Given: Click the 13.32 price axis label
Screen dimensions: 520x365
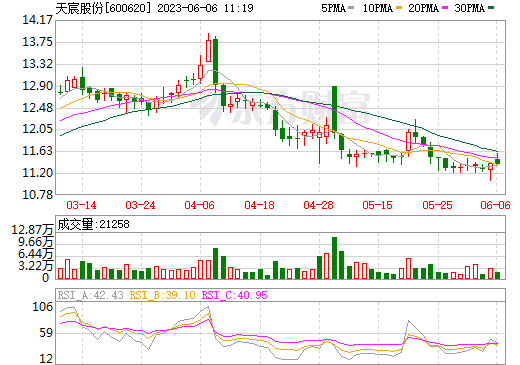Looking at the screenshot, I should pyautogui.click(x=37, y=64).
